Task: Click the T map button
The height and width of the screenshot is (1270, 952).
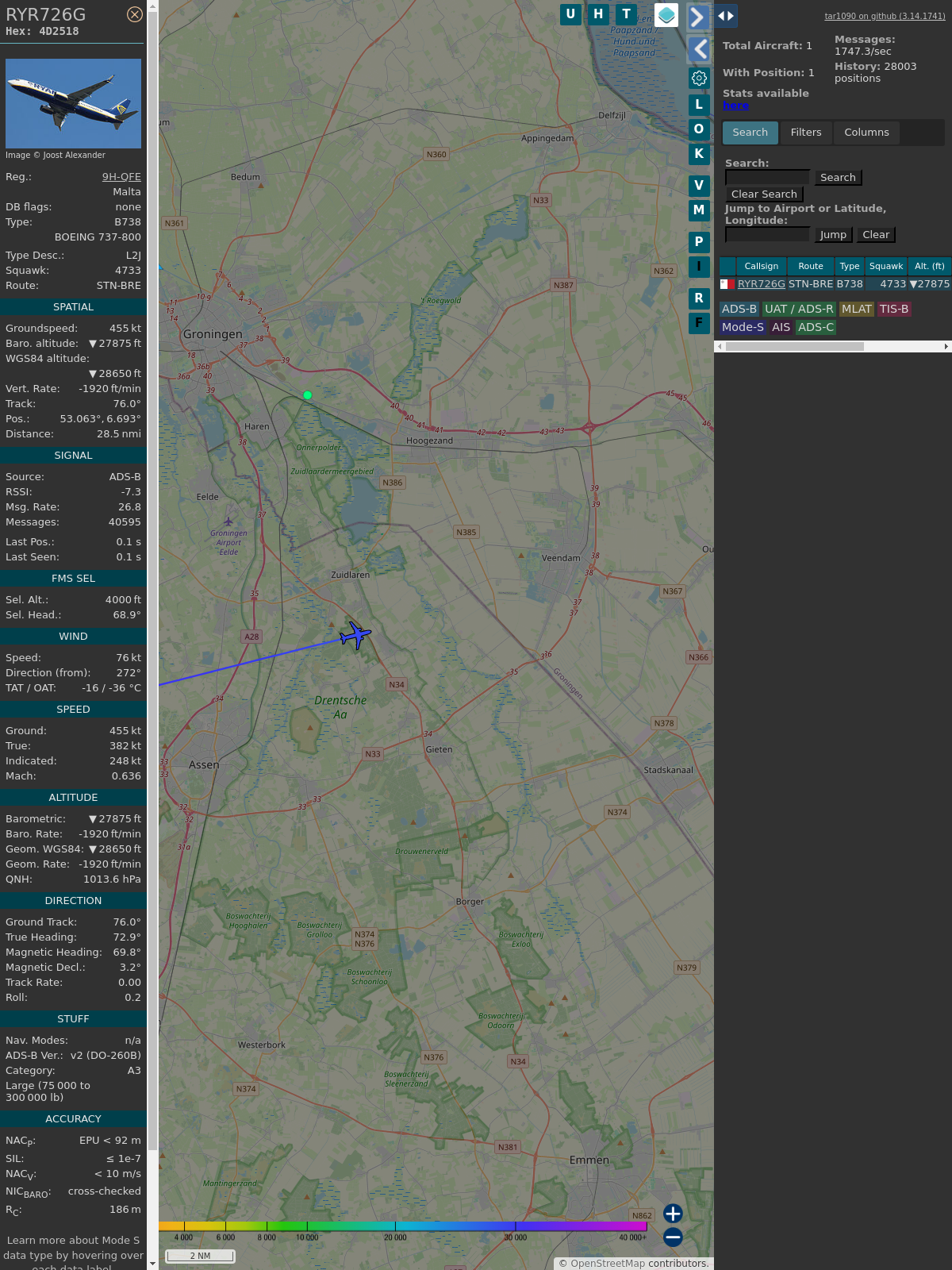Action: tap(627, 14)
